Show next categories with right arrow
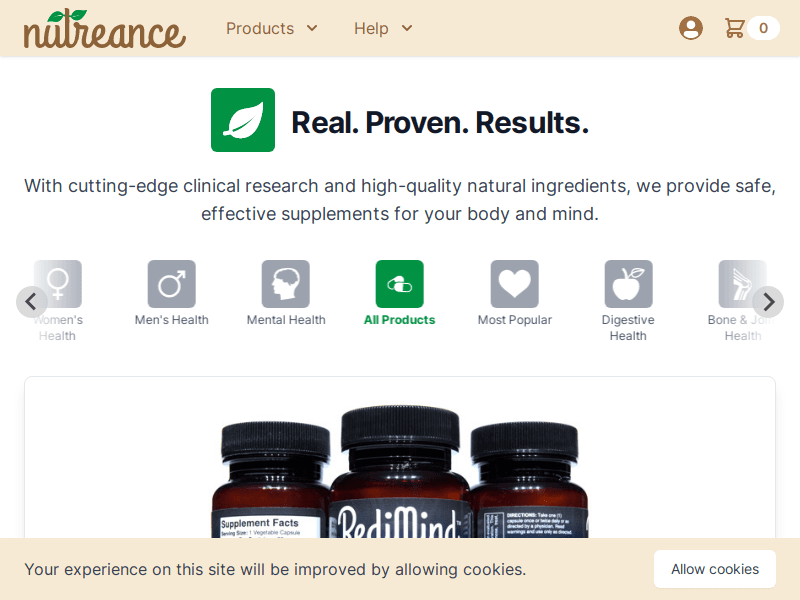800x600 pixels. click(x=768, y=302)
